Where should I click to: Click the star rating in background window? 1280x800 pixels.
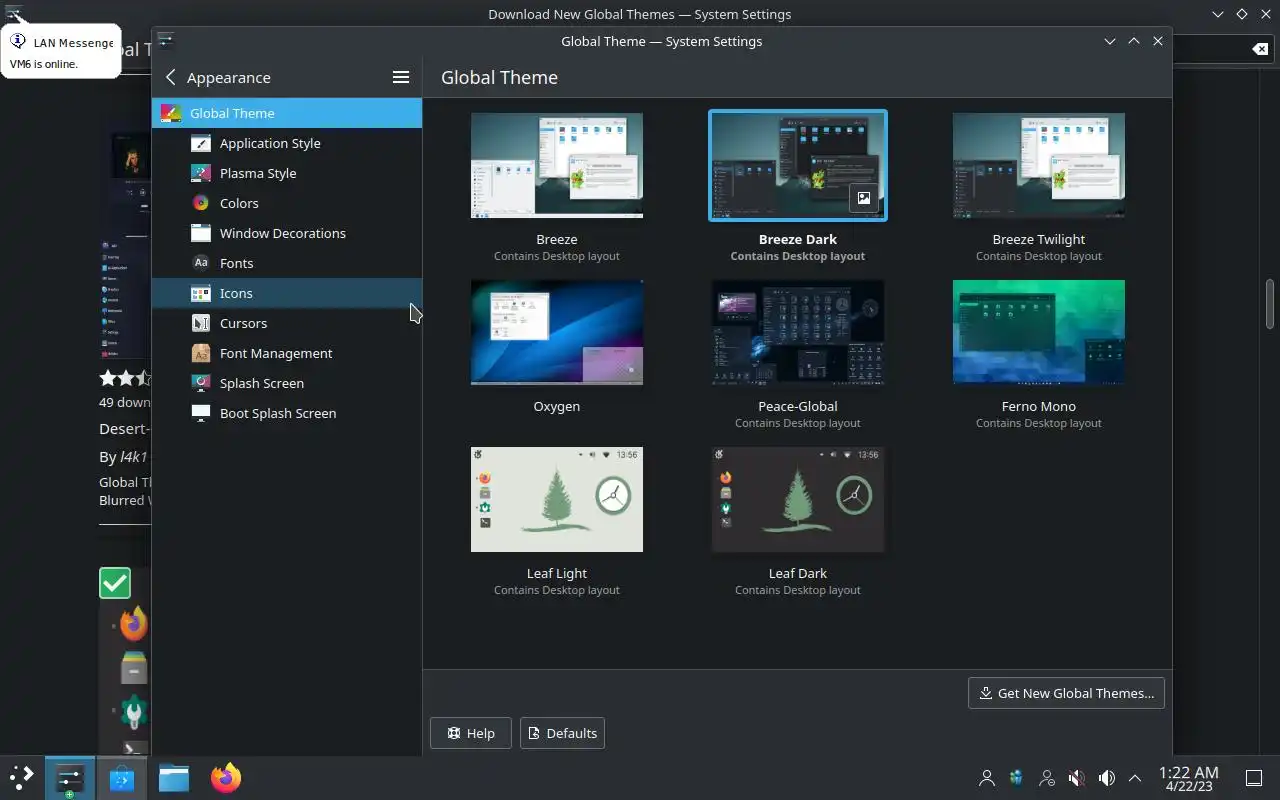coord(125,378)
